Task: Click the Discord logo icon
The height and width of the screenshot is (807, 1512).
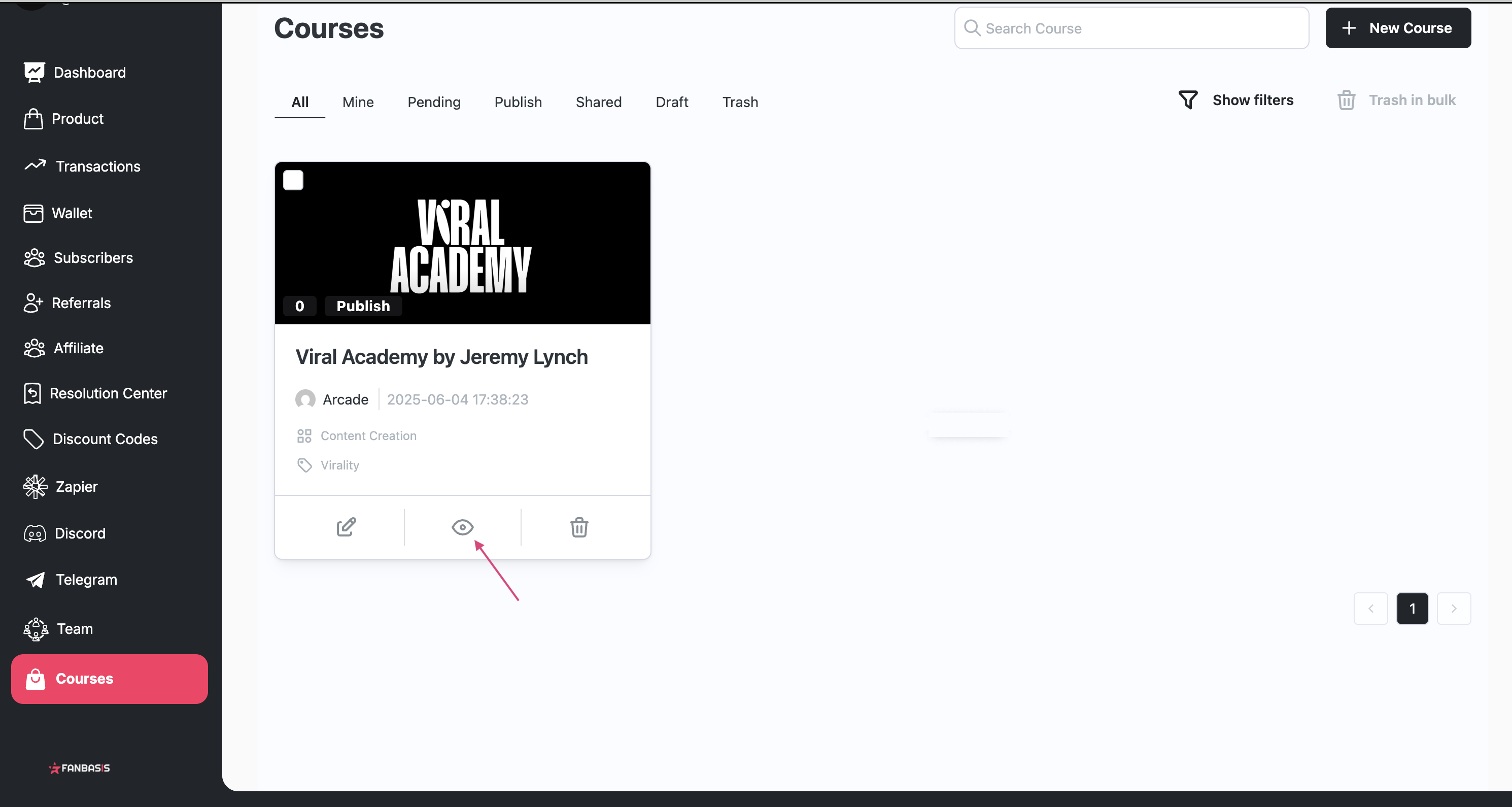Action: point(35,533)
